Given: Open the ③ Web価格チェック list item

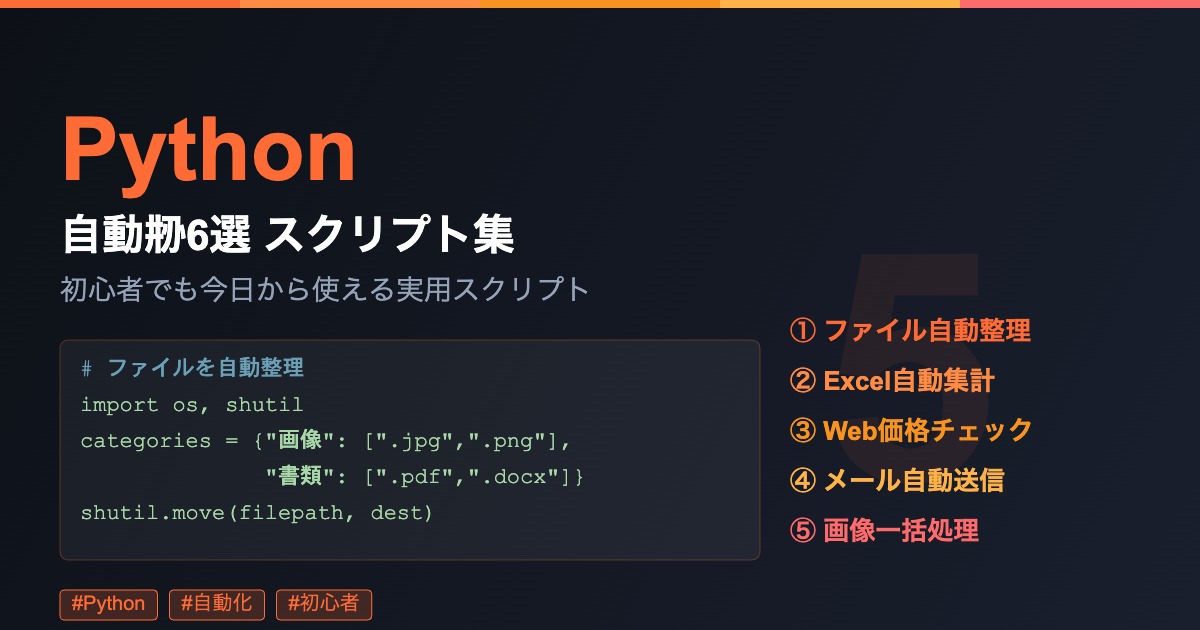Looking at the screenshot, I should coord(911,430).
